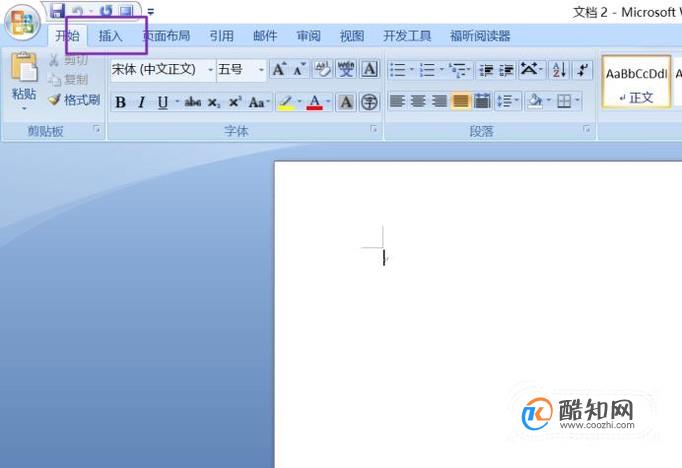The width and height of the screenshot is (682, 468).
Task: Click the 粘贴 paste icon
Action: point(24,67)
